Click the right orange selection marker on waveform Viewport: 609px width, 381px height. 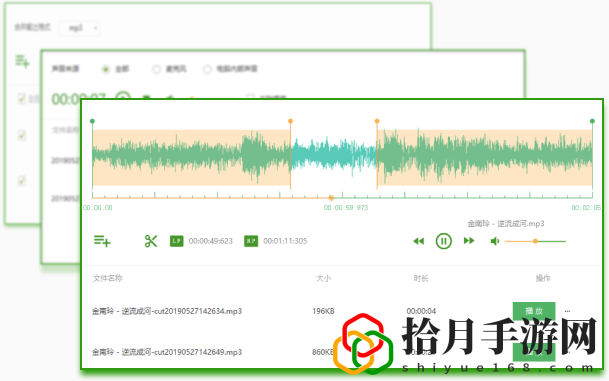coord(377,121)
